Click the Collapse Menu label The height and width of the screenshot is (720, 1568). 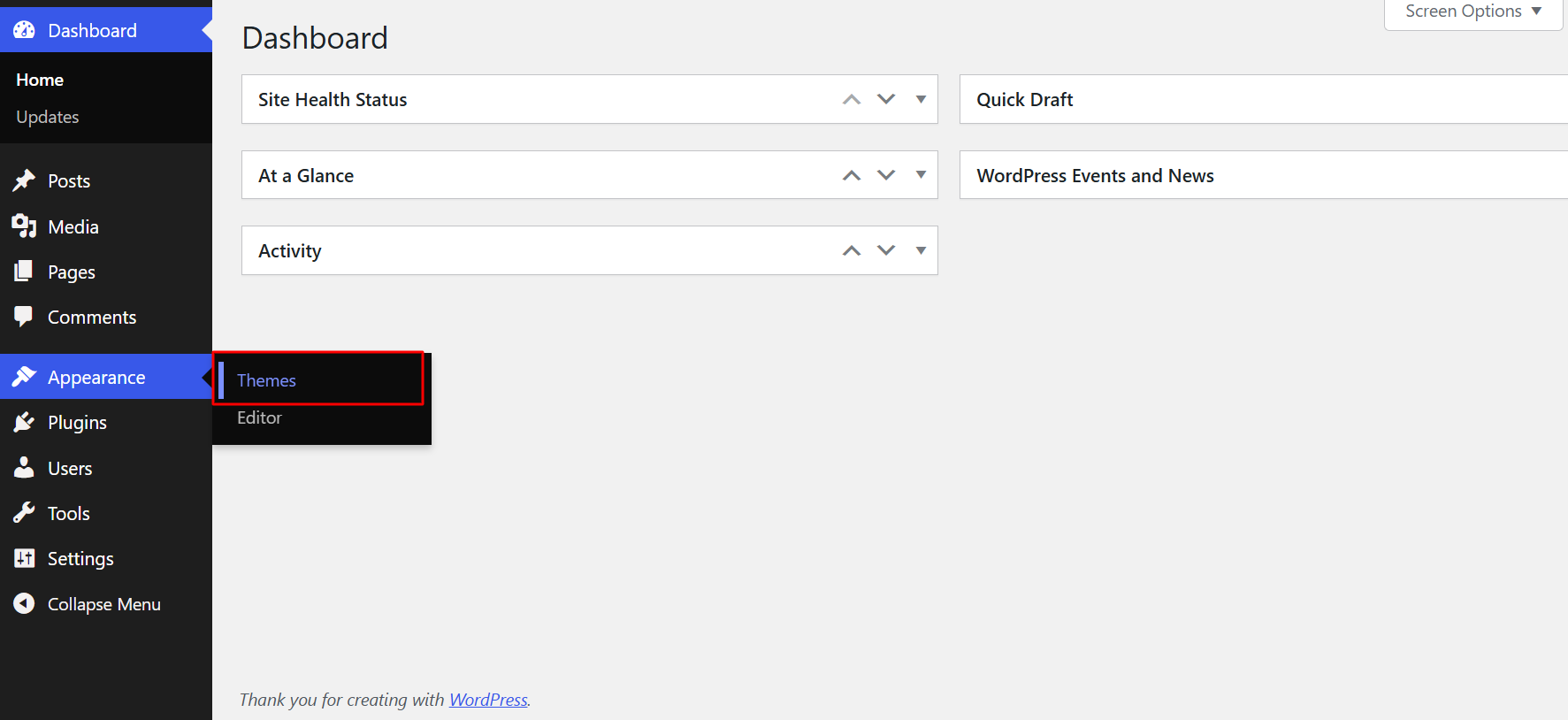pyautogui.click(x=104, y=604)
